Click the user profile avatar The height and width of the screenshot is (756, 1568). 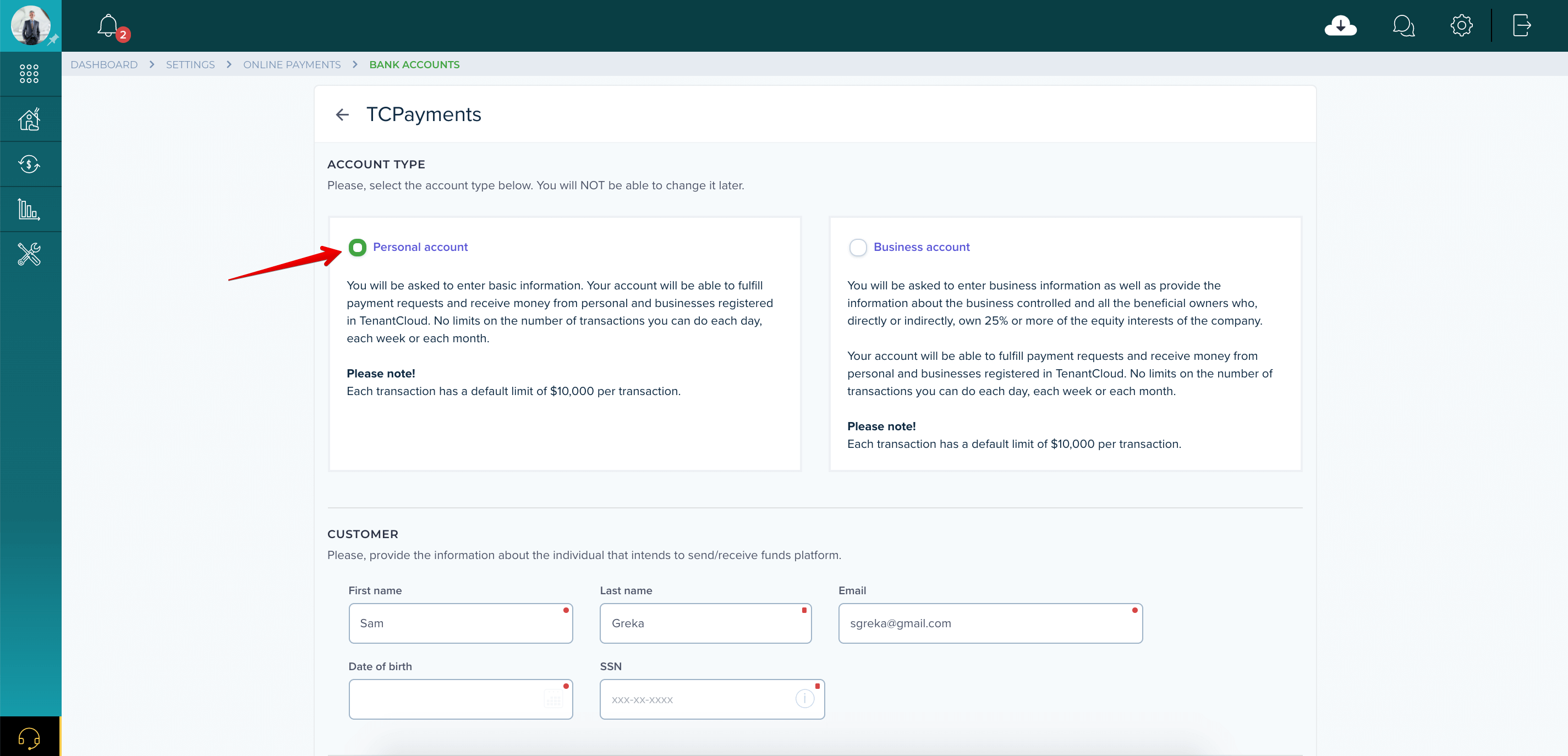pos(30,25)
